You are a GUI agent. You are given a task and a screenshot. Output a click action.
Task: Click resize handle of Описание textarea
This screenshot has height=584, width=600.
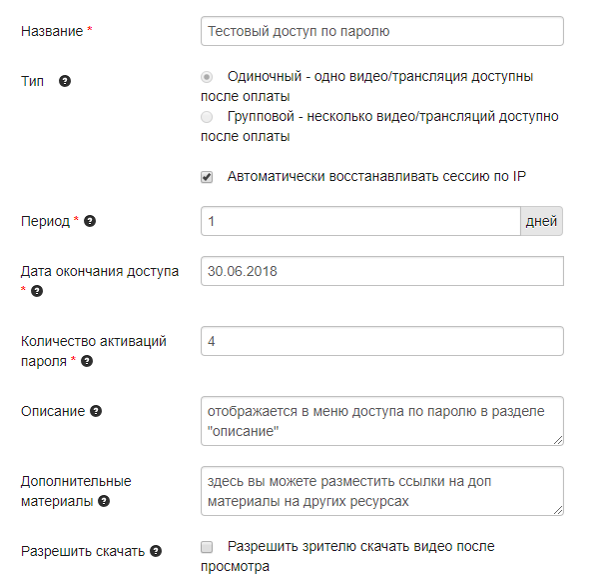point(558,440)
